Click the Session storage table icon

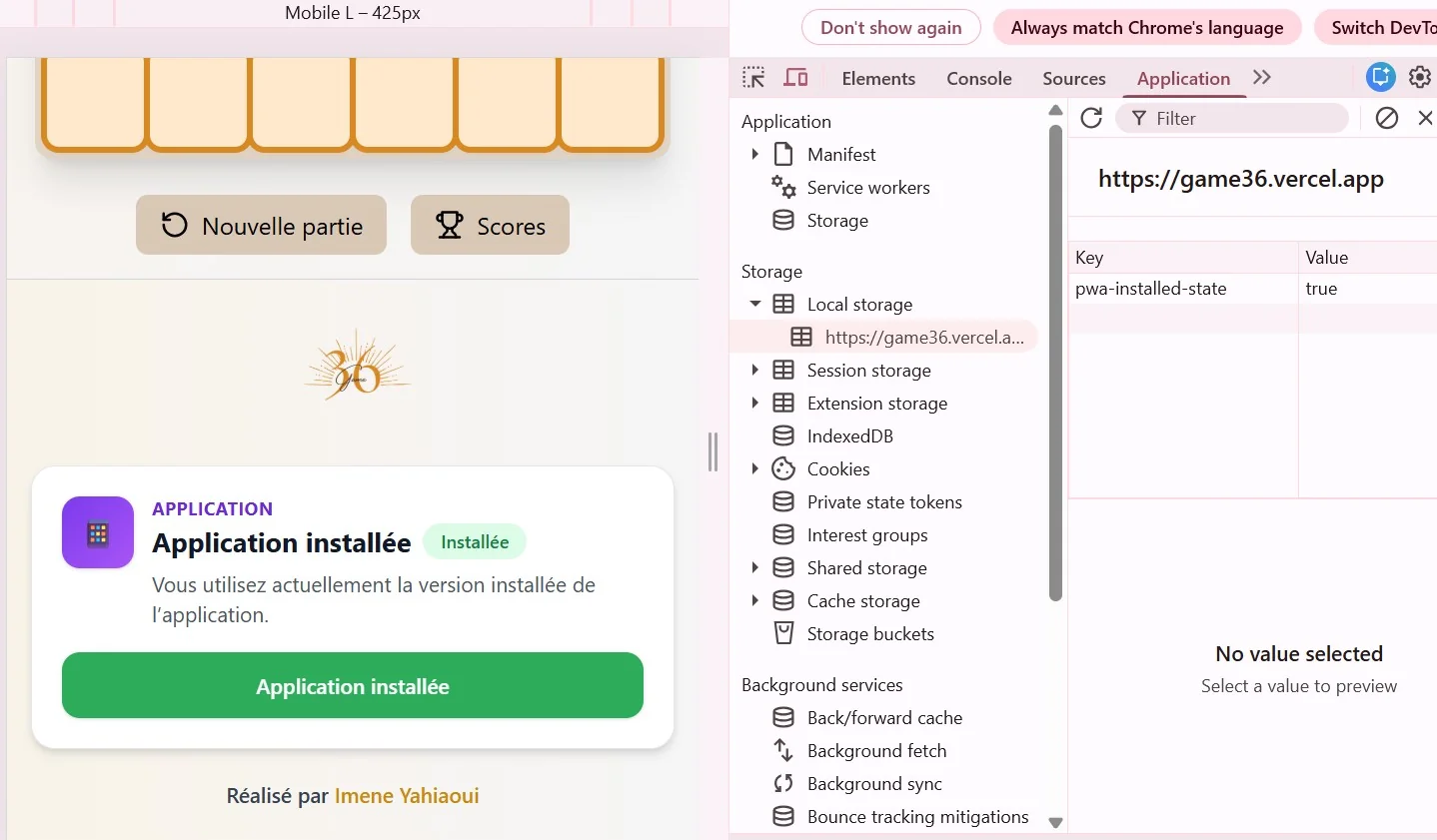[783, 370]
